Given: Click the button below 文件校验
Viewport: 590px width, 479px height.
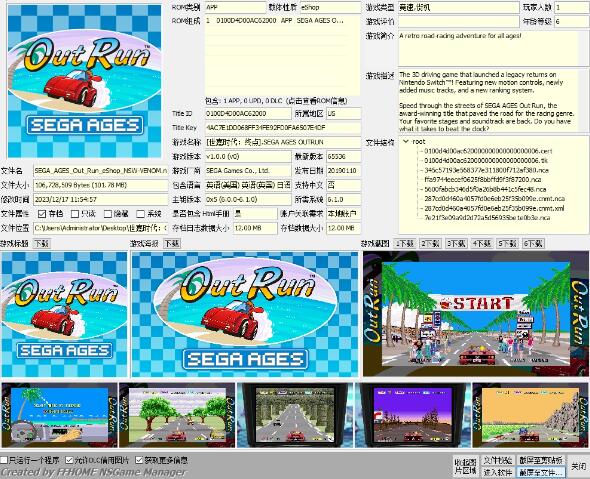Looking at the screenshot, I should click(x=497, y=472).
